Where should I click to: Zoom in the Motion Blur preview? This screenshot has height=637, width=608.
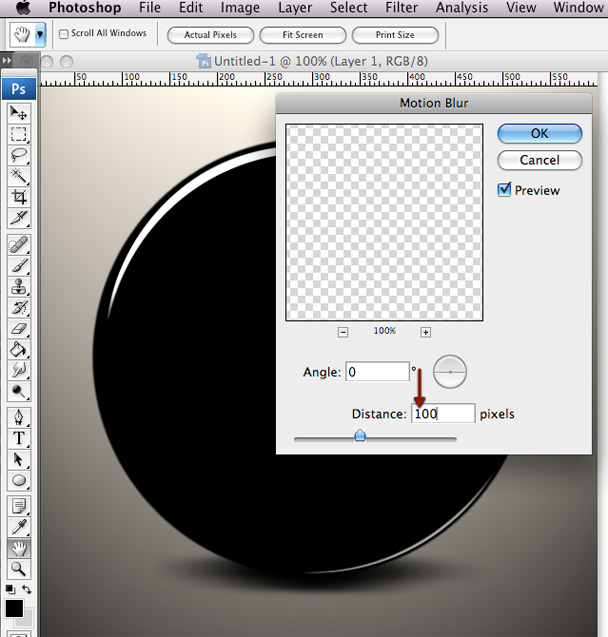(426, 332)
